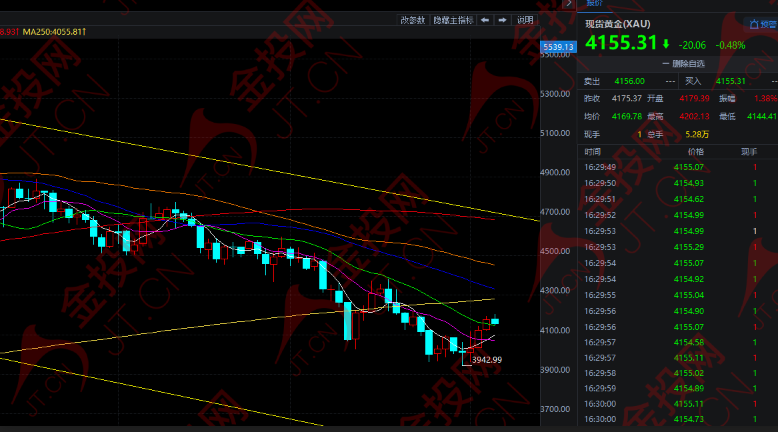Click the 最高 value 4202.13

694,116
